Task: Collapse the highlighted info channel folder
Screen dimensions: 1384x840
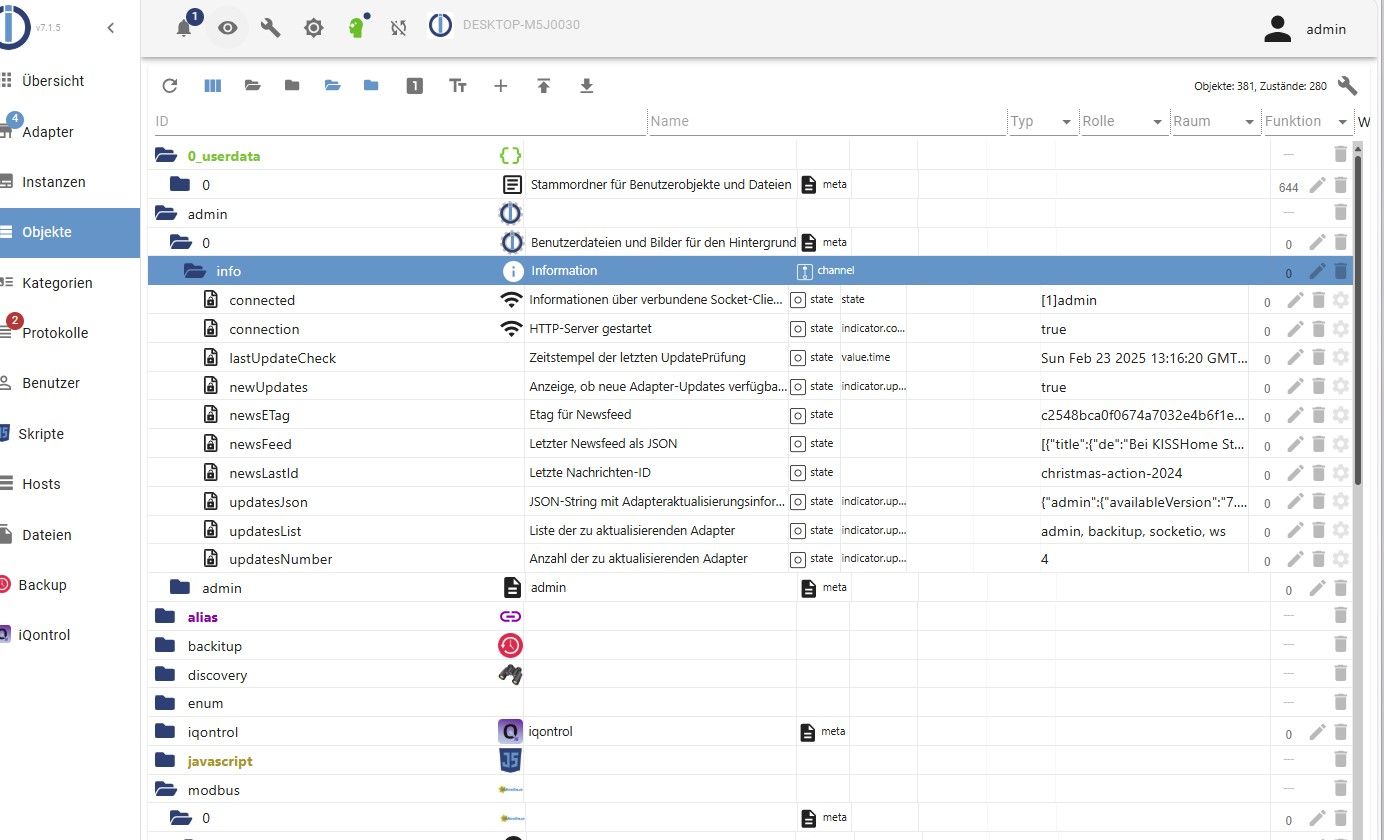Action: point(194,271)
